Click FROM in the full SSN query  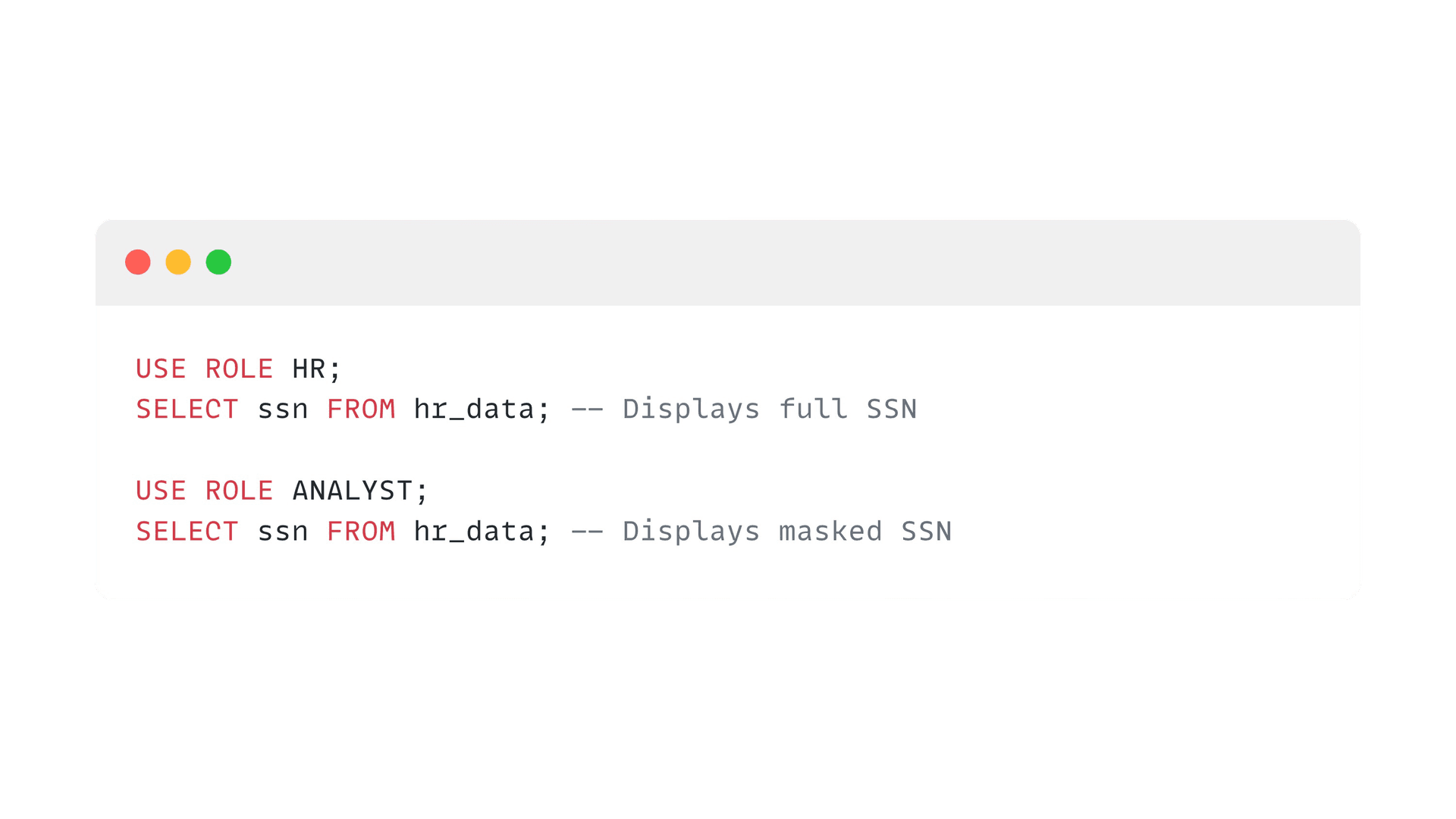(x=361, y=409)
